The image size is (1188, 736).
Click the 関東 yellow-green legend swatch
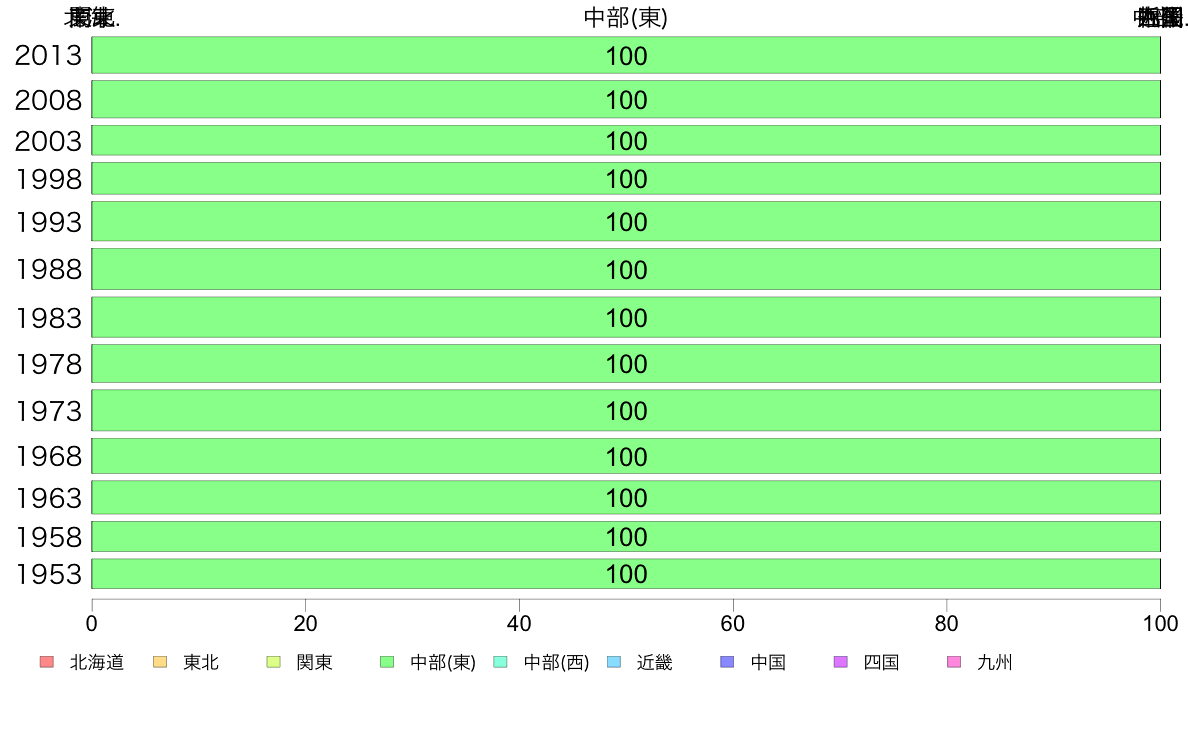pos(274,662)
